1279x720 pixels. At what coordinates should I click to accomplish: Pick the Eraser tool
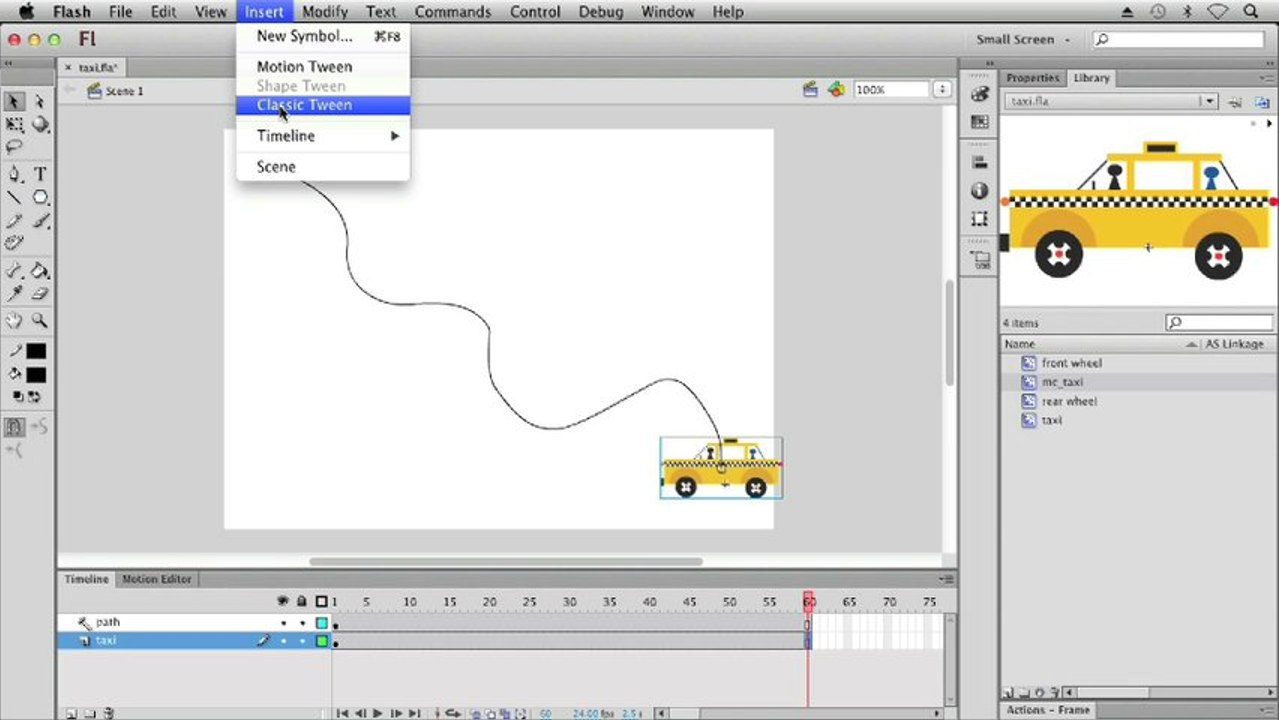tap(40, 294)
